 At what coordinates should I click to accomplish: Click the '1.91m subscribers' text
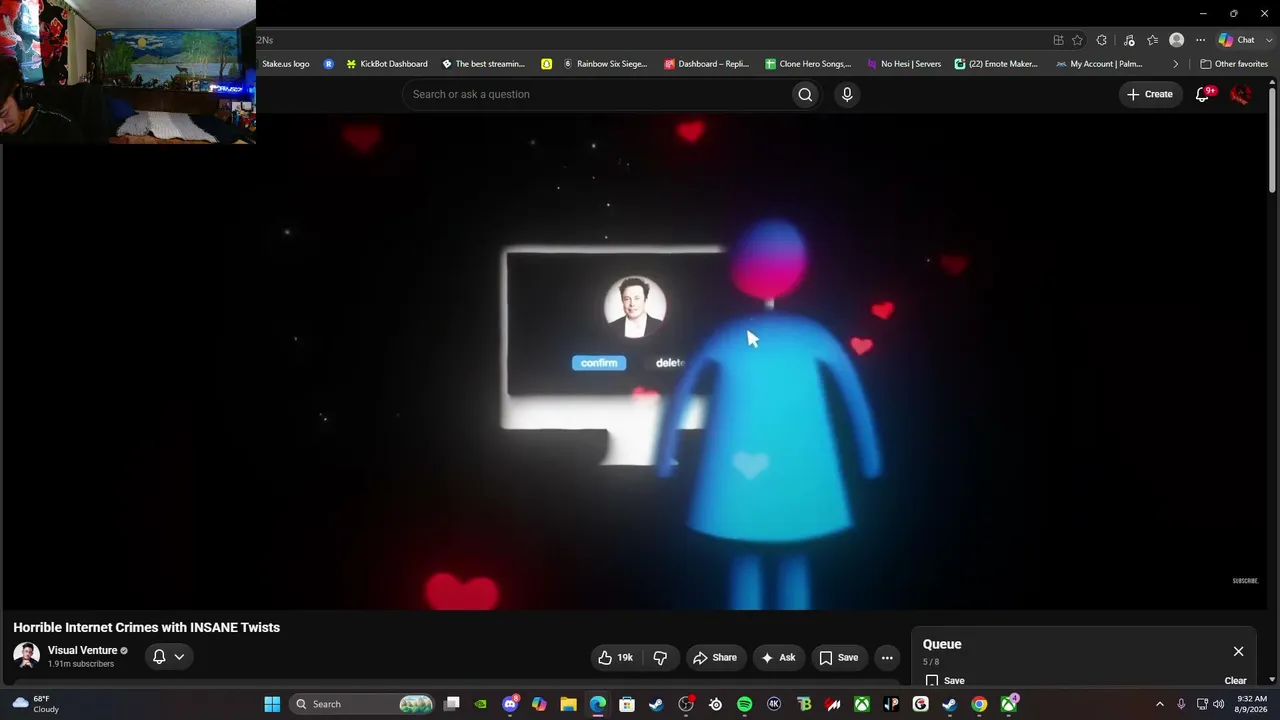pos(80,664)
